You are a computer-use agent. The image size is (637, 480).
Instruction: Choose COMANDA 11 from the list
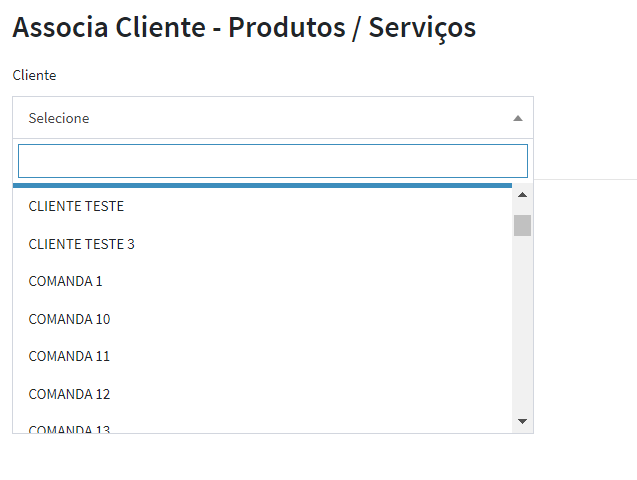(x=69, y=356)
